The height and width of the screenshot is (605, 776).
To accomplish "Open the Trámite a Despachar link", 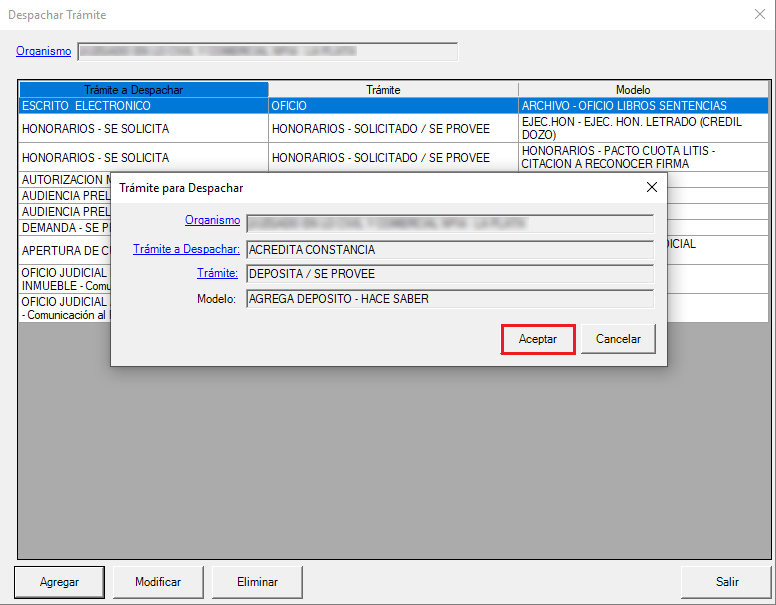I will click(186, 249).
